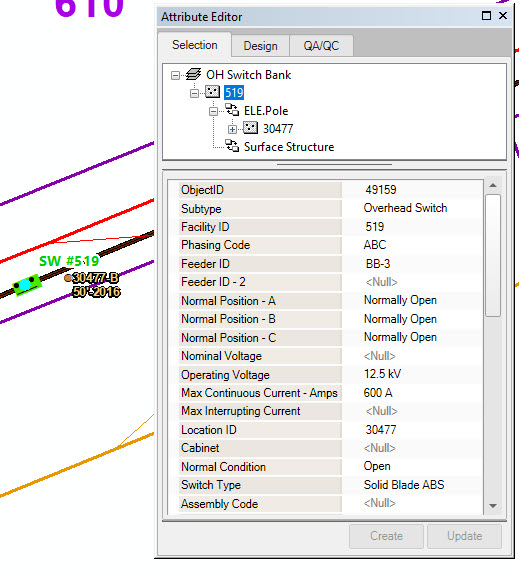Click the Feeder ID value BB-3
The height and width of the screenshot is (571, 519).
[378, 264]
